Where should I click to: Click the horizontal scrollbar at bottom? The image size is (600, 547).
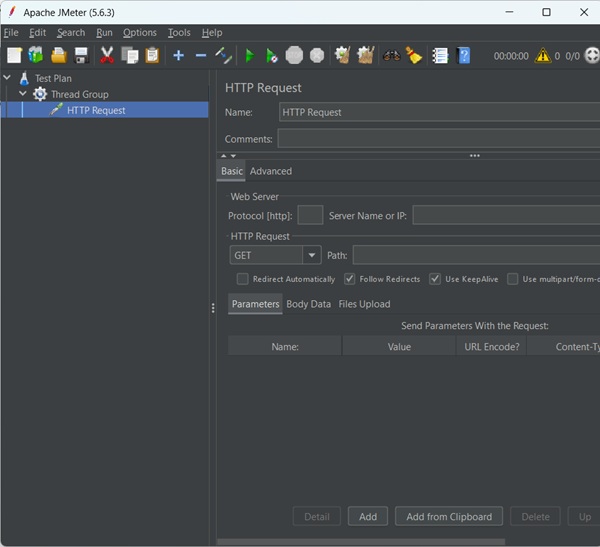coord(361,542)
